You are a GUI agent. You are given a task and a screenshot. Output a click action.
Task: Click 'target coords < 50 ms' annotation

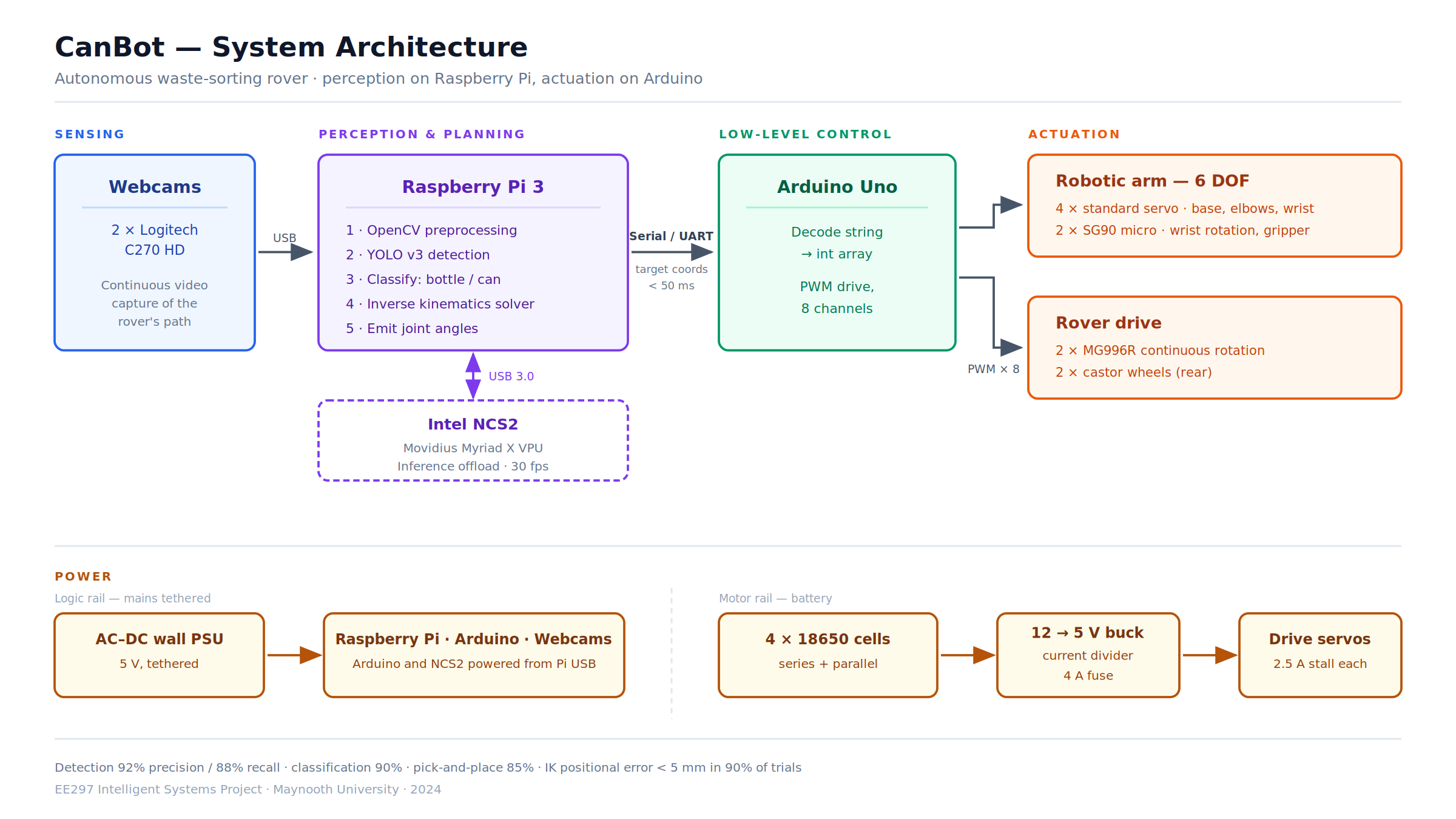[672, 277]
